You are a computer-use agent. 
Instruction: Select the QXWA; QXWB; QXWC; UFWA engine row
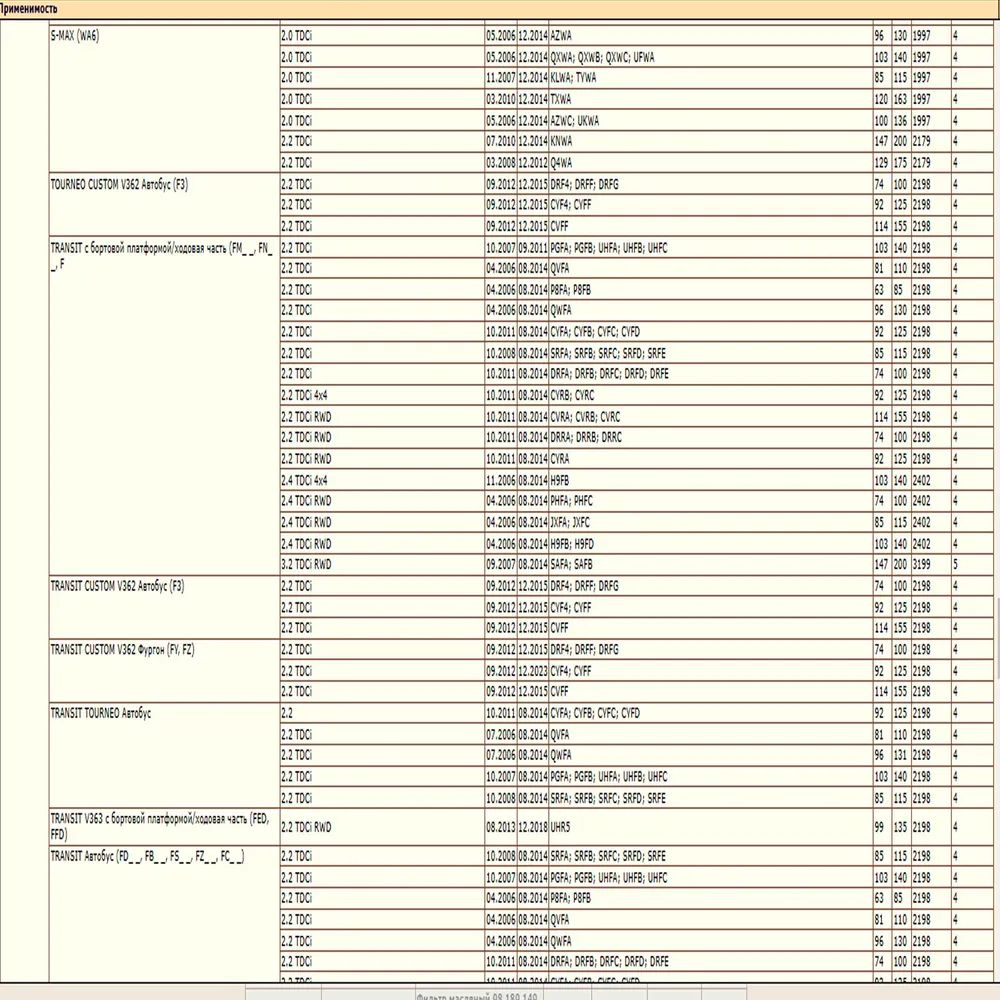pyautogui.click(x=600, y=57)
